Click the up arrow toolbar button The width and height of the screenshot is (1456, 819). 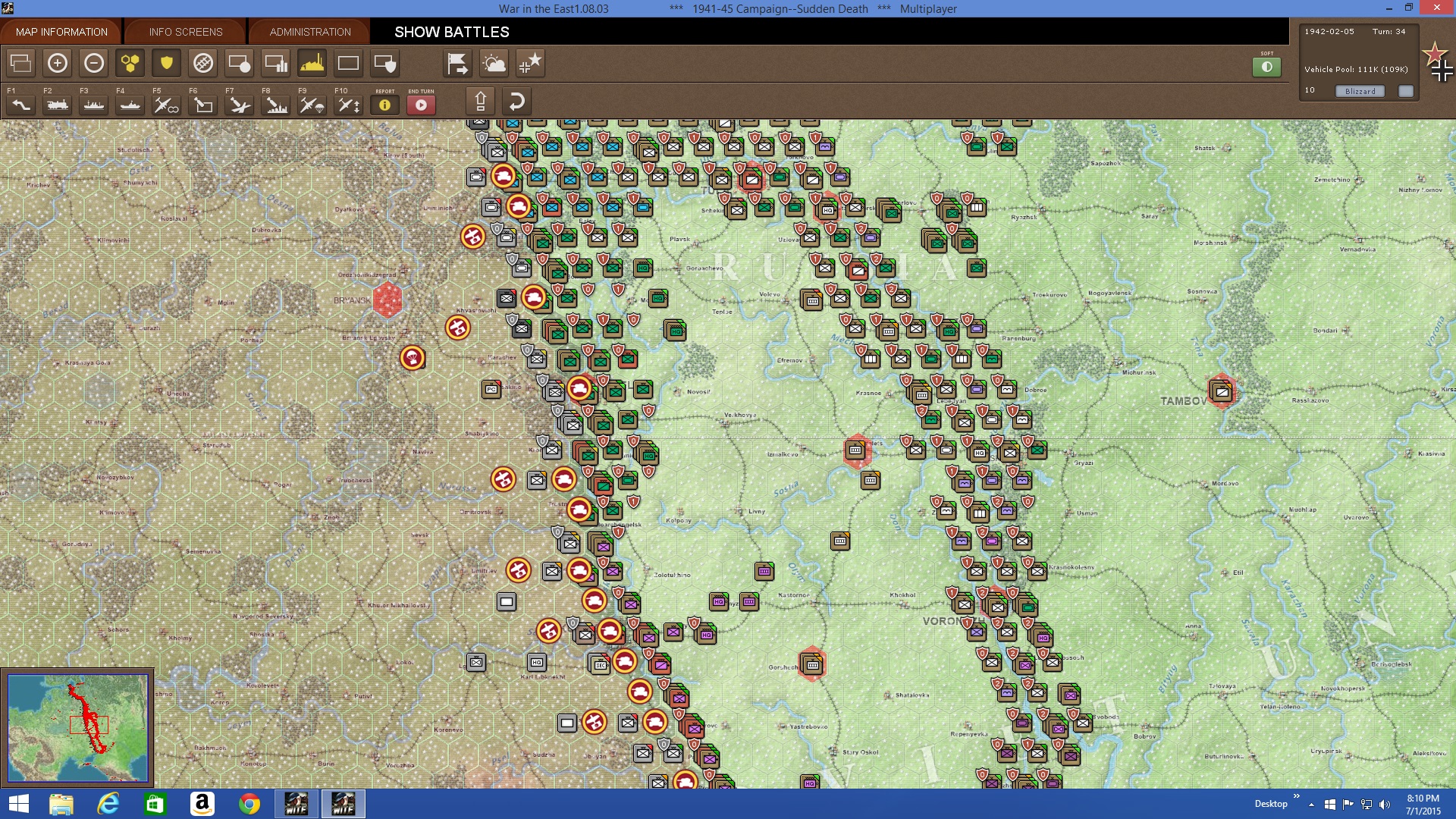(481, 101)
